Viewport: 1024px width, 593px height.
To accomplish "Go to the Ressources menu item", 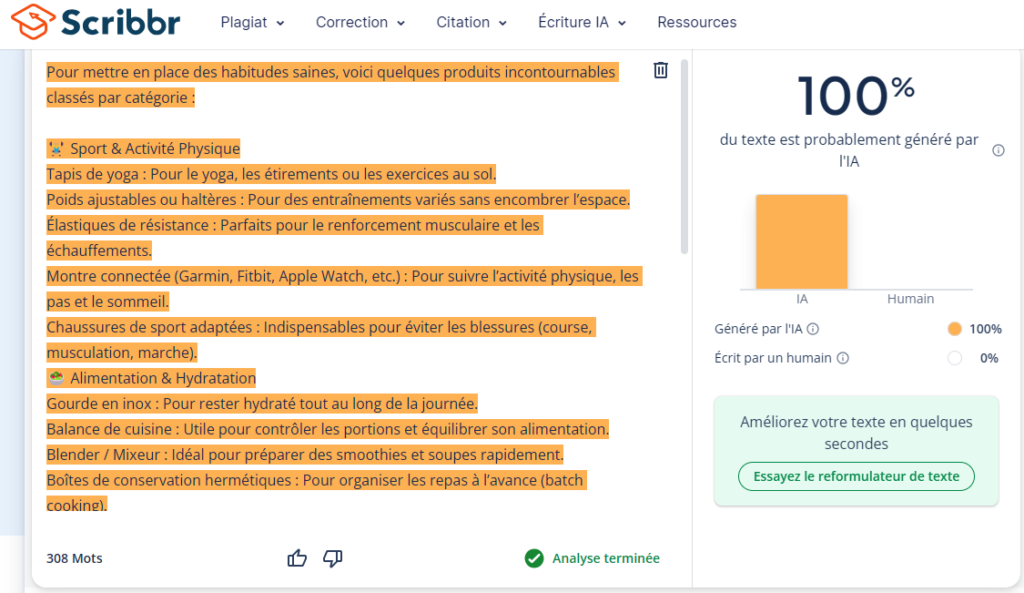I will pyautogui.click(x=697, y=22).
